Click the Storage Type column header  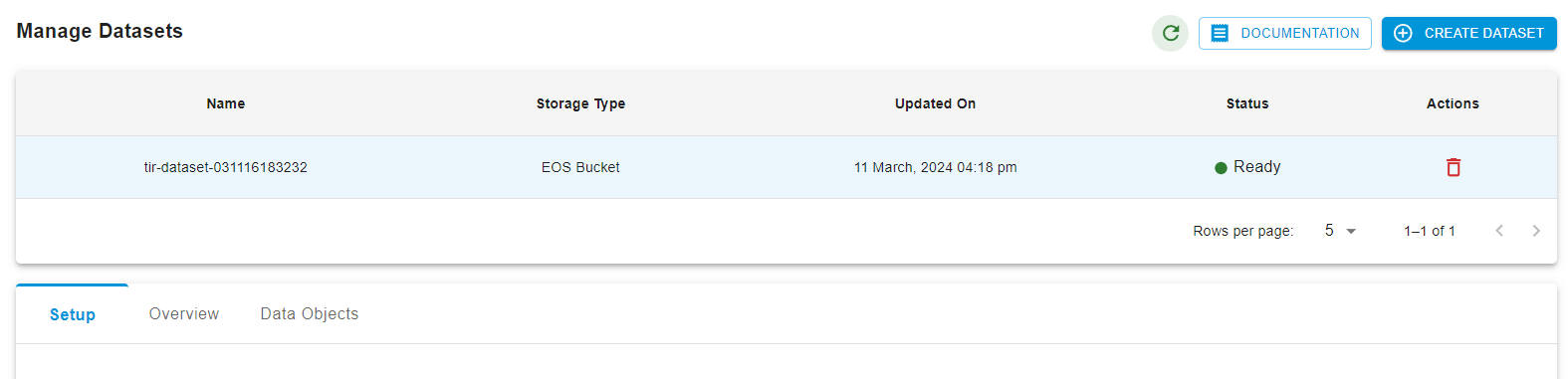pyautogui.click(x=580, y=103)
